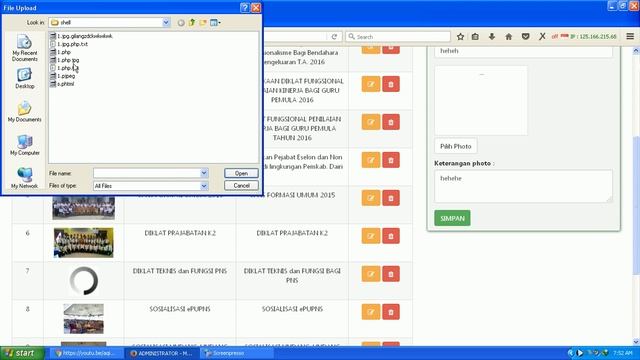
Task: Edit the SOSIALISASI ePUPNS row
Action: pos(371,312)
